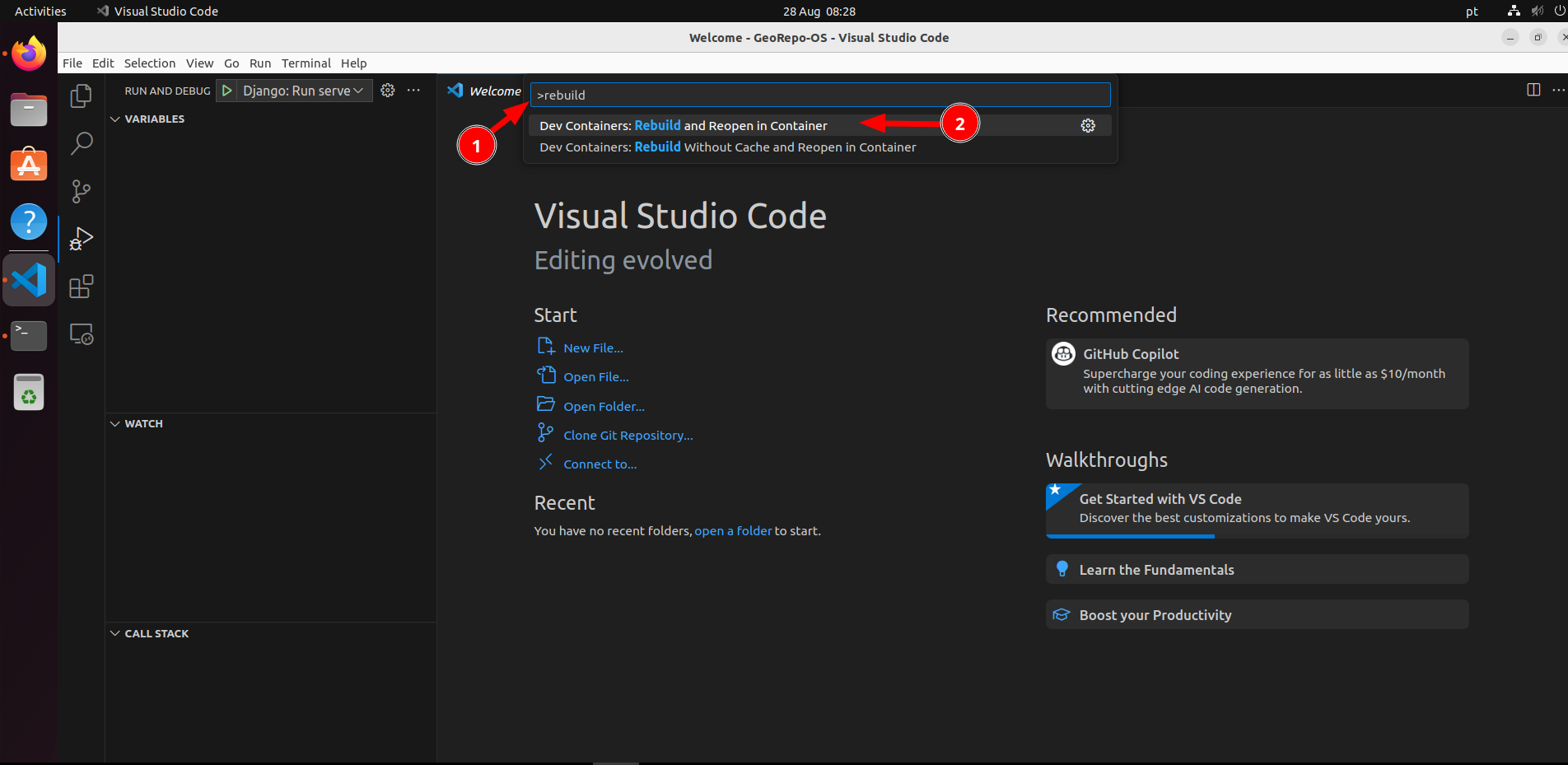Click Visual Studio Code dock icon
Screen dimensions: 1568x765
29,280
